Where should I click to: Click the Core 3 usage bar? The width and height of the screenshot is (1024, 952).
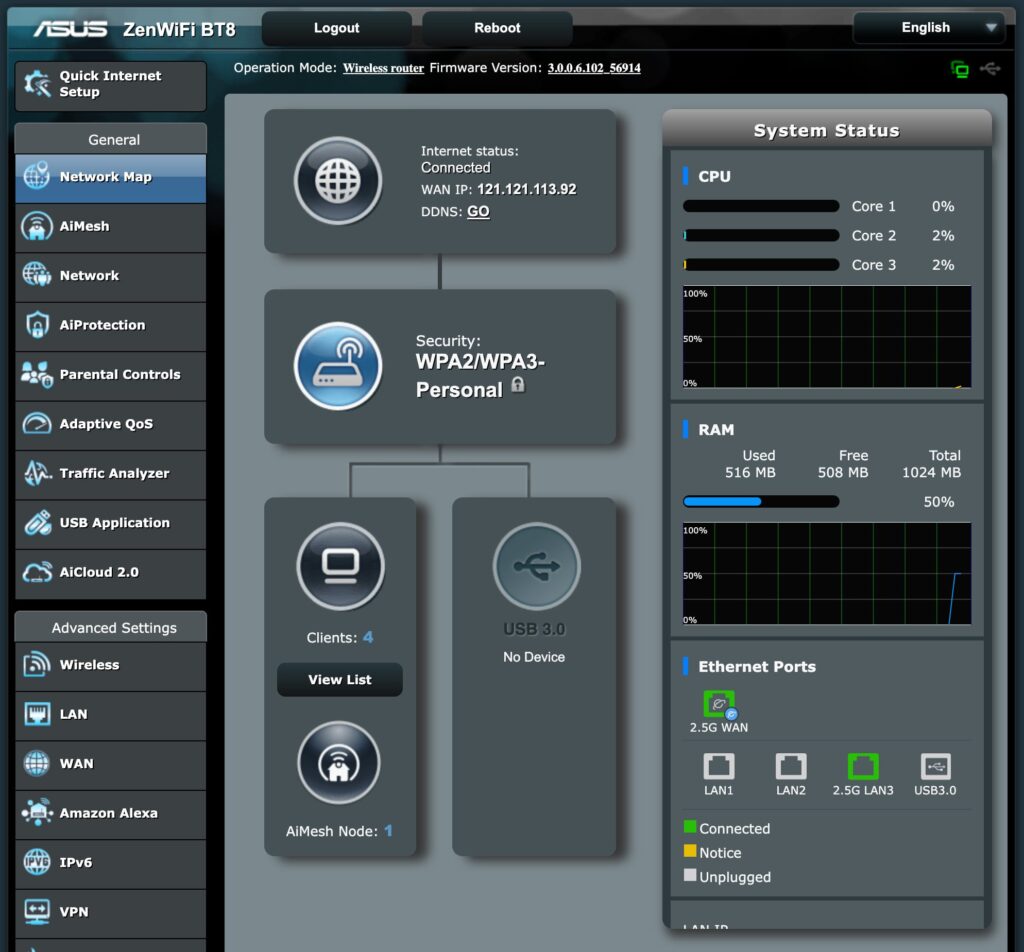click(x=761, y=264)
